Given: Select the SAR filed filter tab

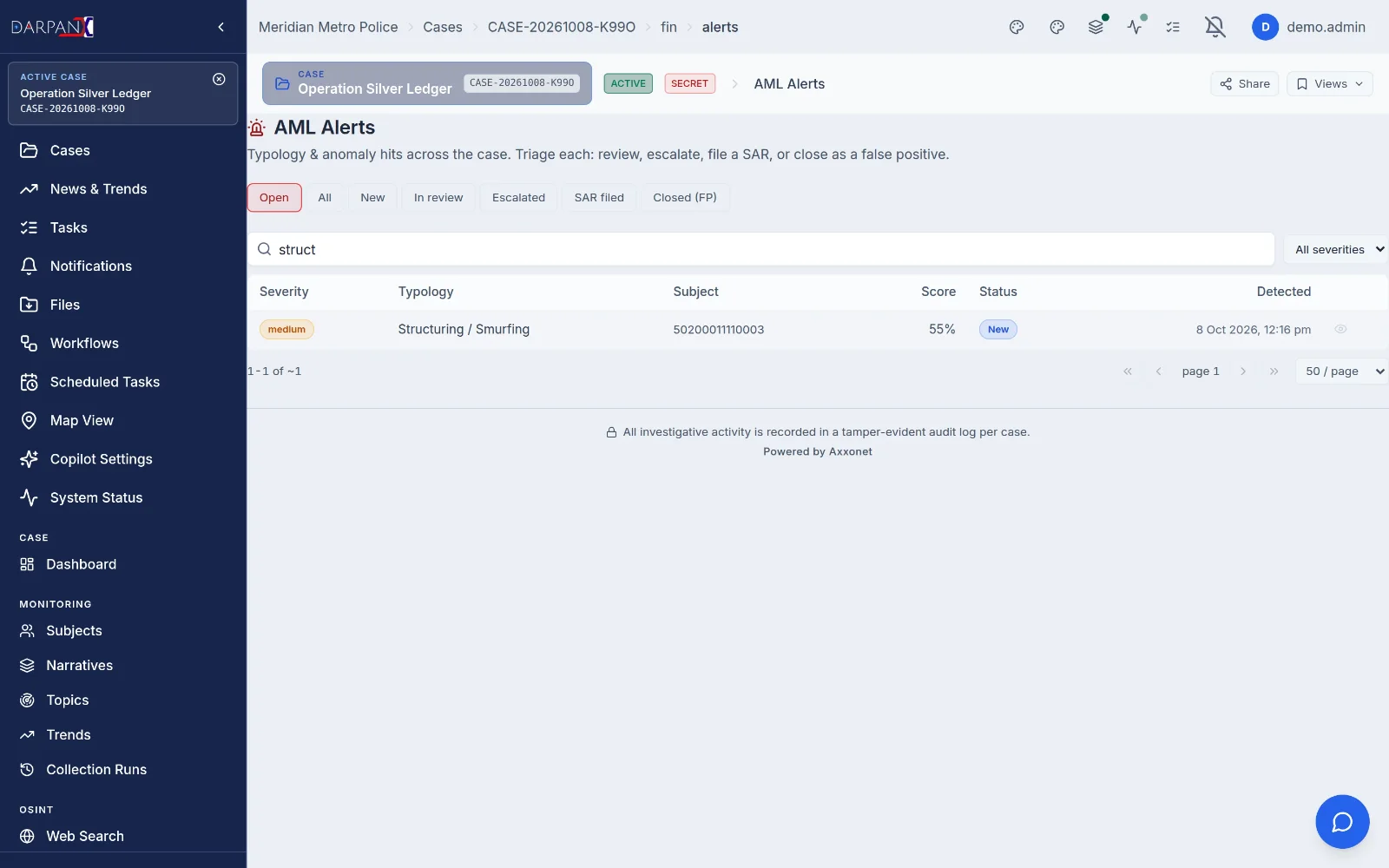Looking at the screenshot, I should click(x=599, y=198).
